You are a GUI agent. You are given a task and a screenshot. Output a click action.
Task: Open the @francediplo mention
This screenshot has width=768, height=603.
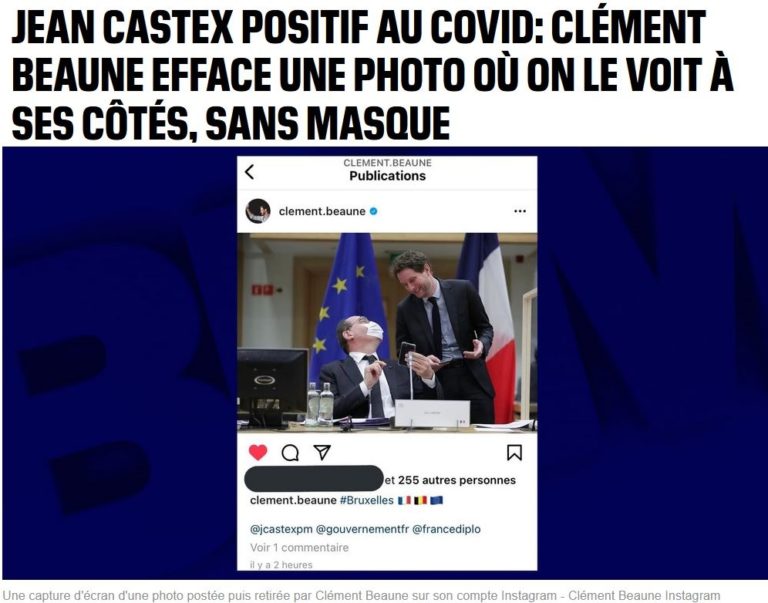click(x=446, y=529)
